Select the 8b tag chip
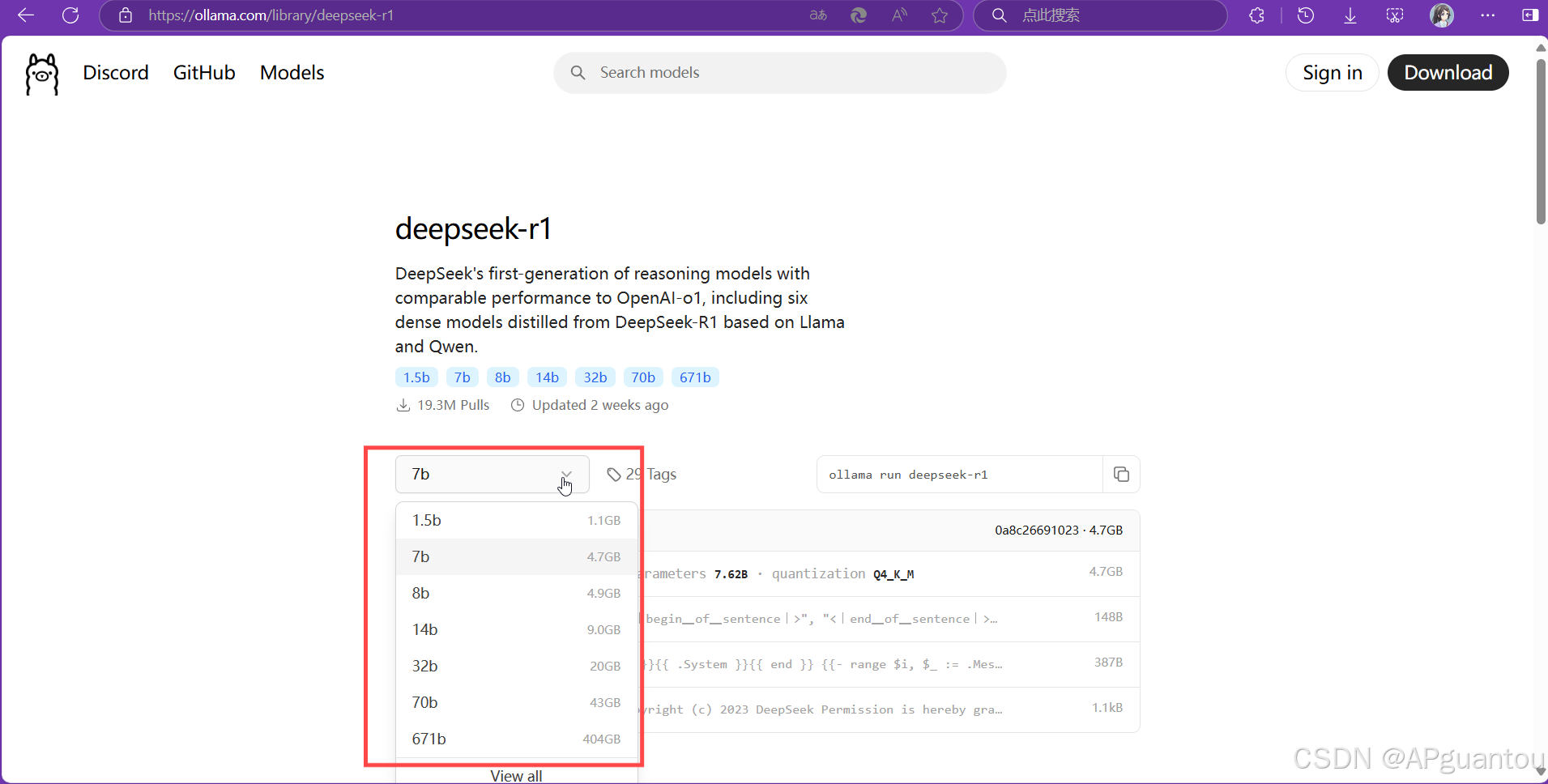Image resolution: width=1548 pixels, height=784 pixels. (503, 377)
